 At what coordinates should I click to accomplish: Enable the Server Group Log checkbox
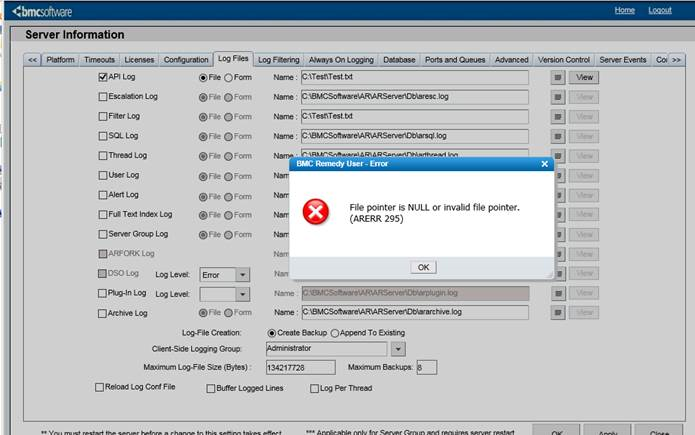[103, 234]
